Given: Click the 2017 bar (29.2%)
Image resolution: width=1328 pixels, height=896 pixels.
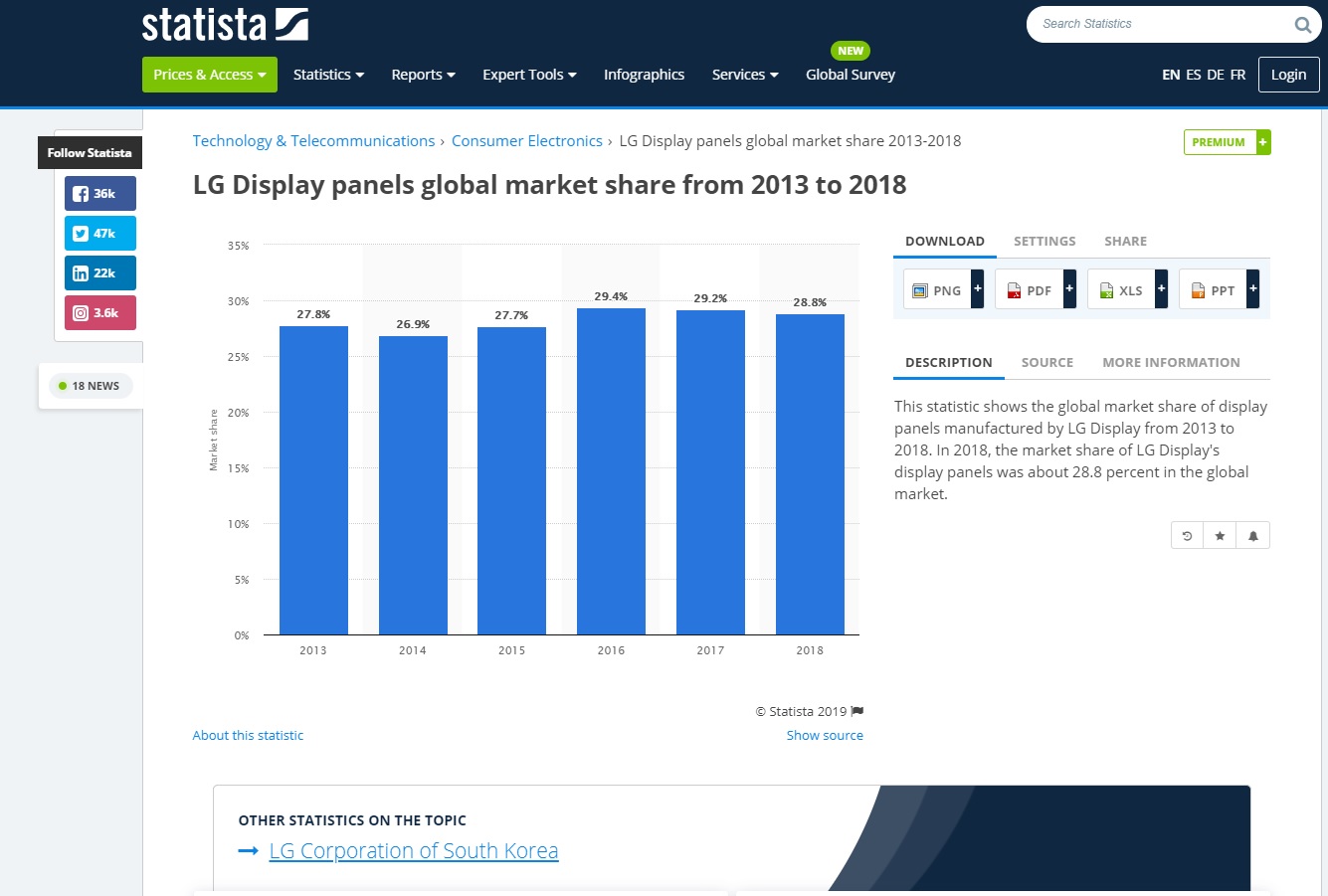Looking at the screenshot, I should coord(710,472).
